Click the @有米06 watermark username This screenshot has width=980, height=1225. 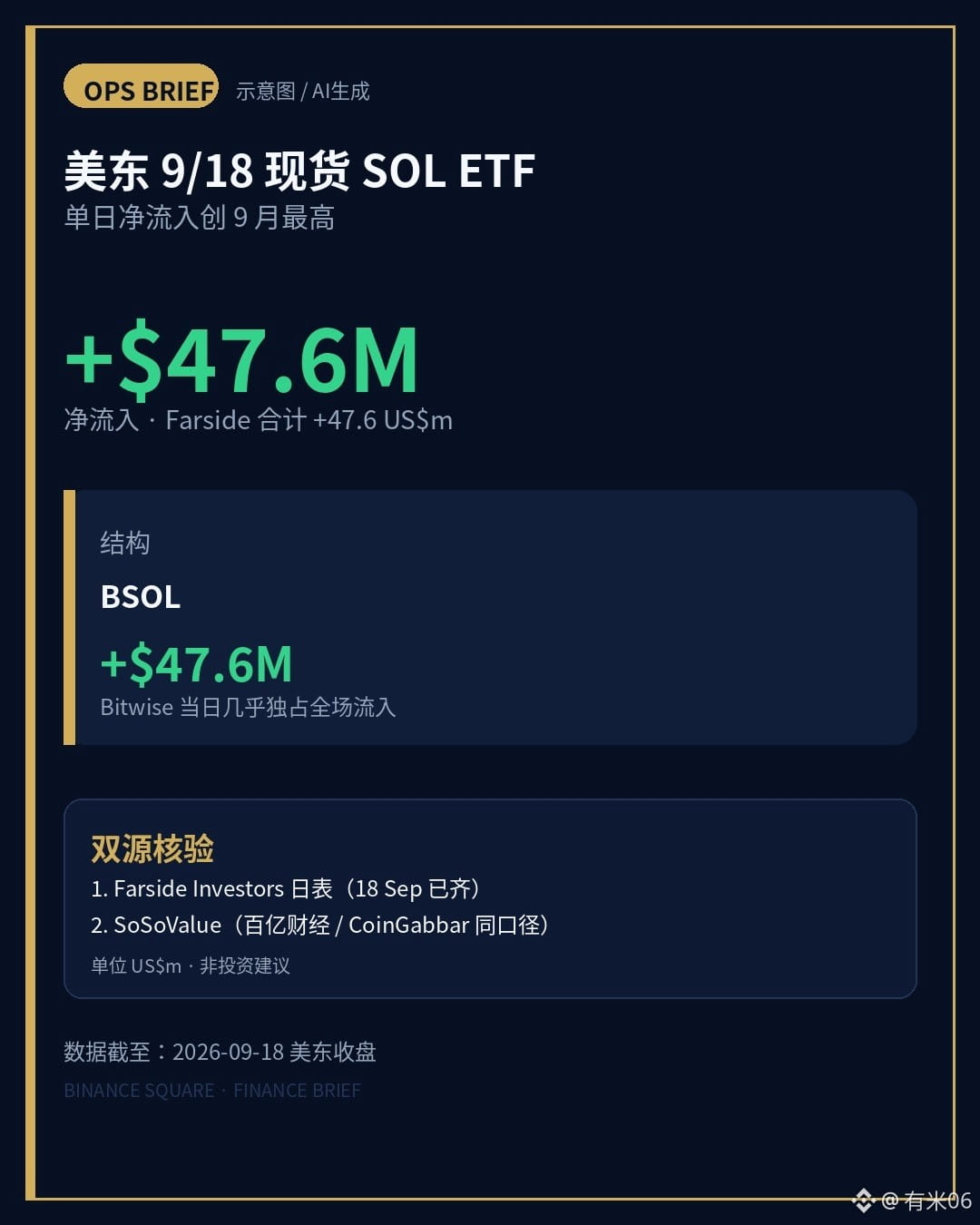tap(926, 1200)
